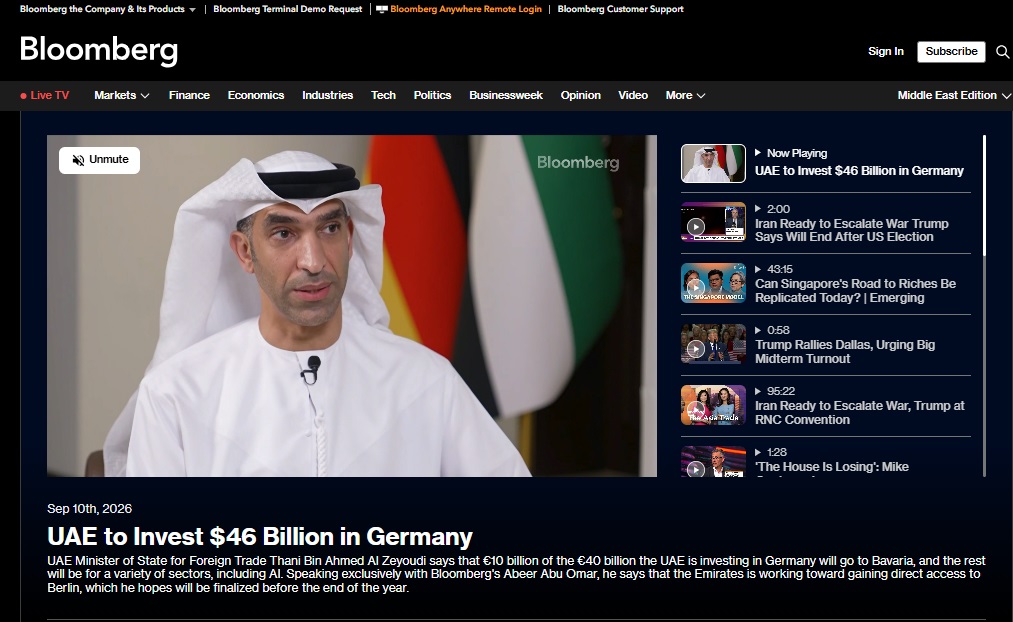1013x622 pixels.
Task: Open Bloomberg Customer Support
Action: (x=620, y=9)
